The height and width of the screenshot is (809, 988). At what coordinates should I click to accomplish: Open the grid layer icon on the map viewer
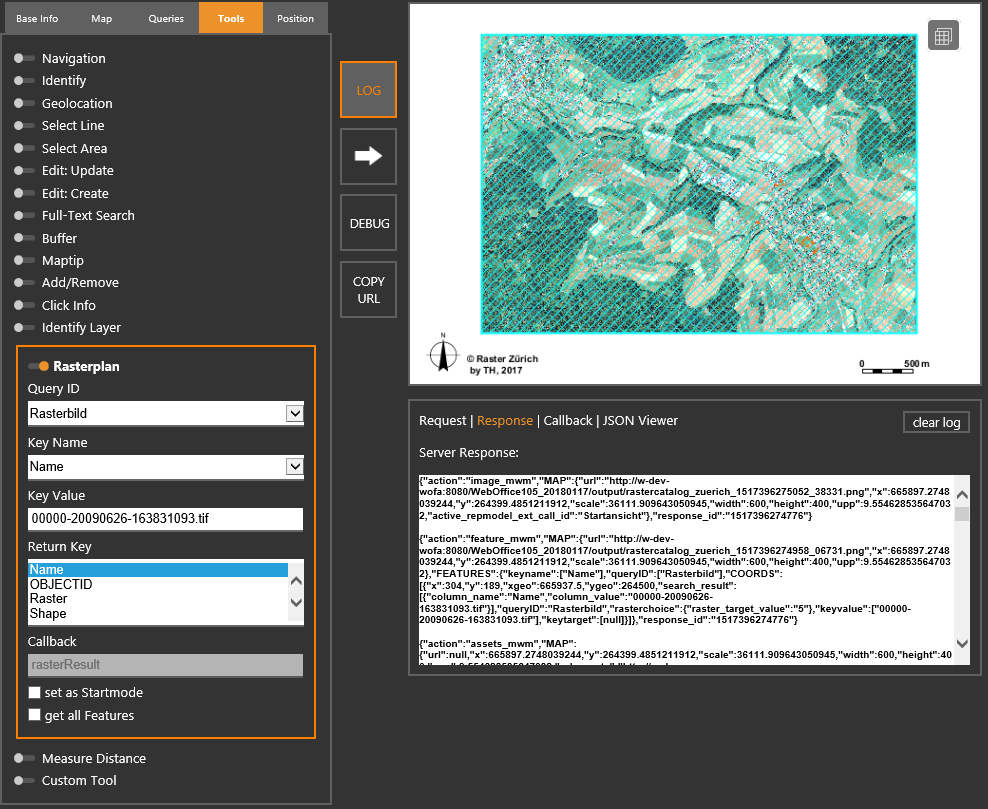(x=943, y=35)
